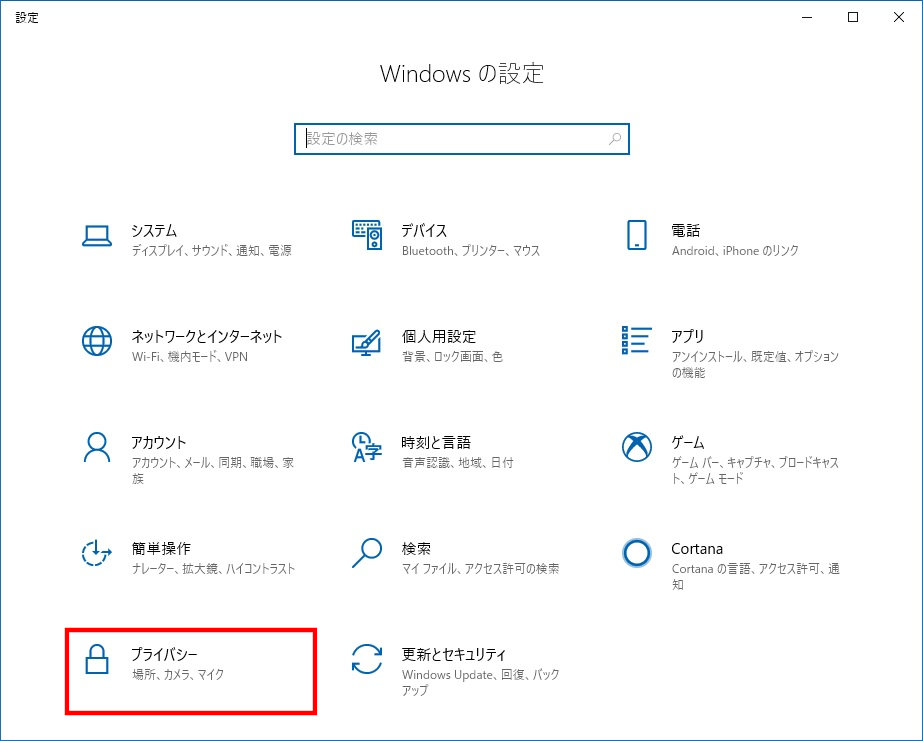Close the 設定 window
923x741 pixels.
pos(898,17)
